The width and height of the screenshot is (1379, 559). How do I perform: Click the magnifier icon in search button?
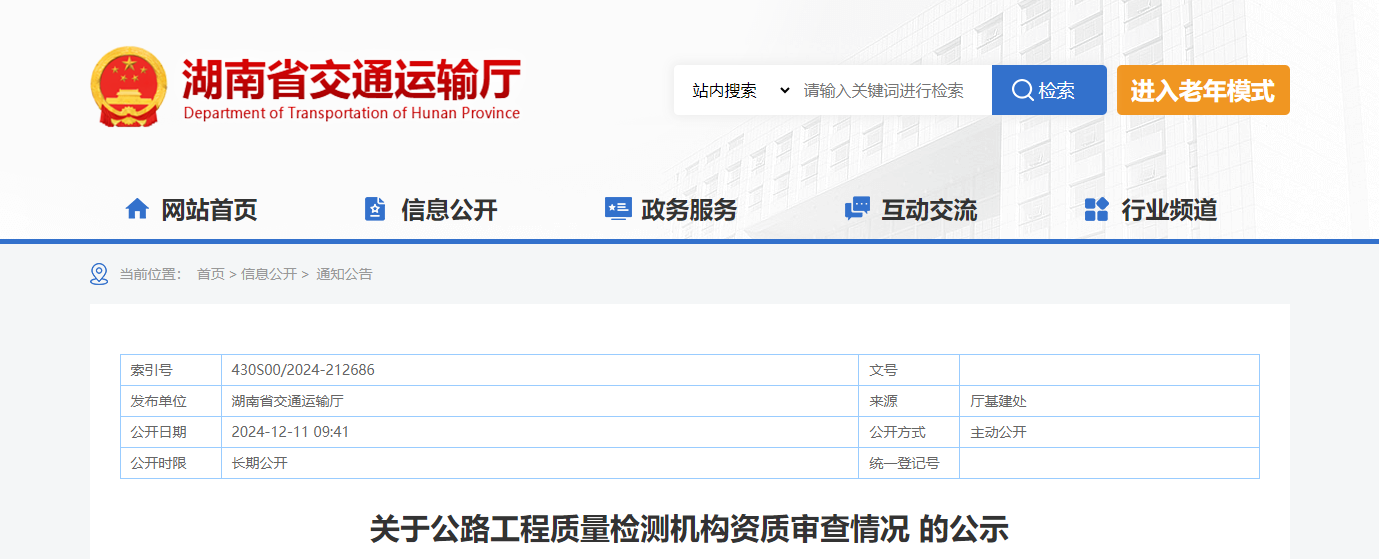[1022, 91]
